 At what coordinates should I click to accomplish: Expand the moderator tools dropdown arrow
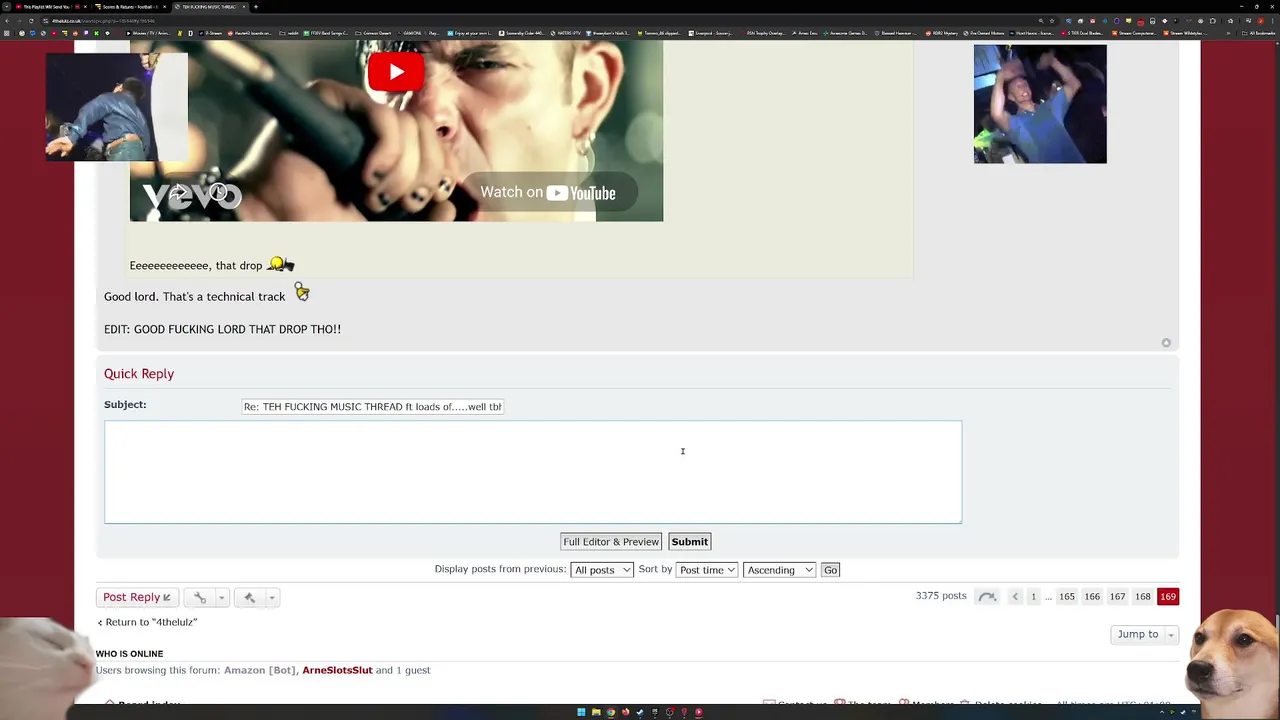click(271, 598)
